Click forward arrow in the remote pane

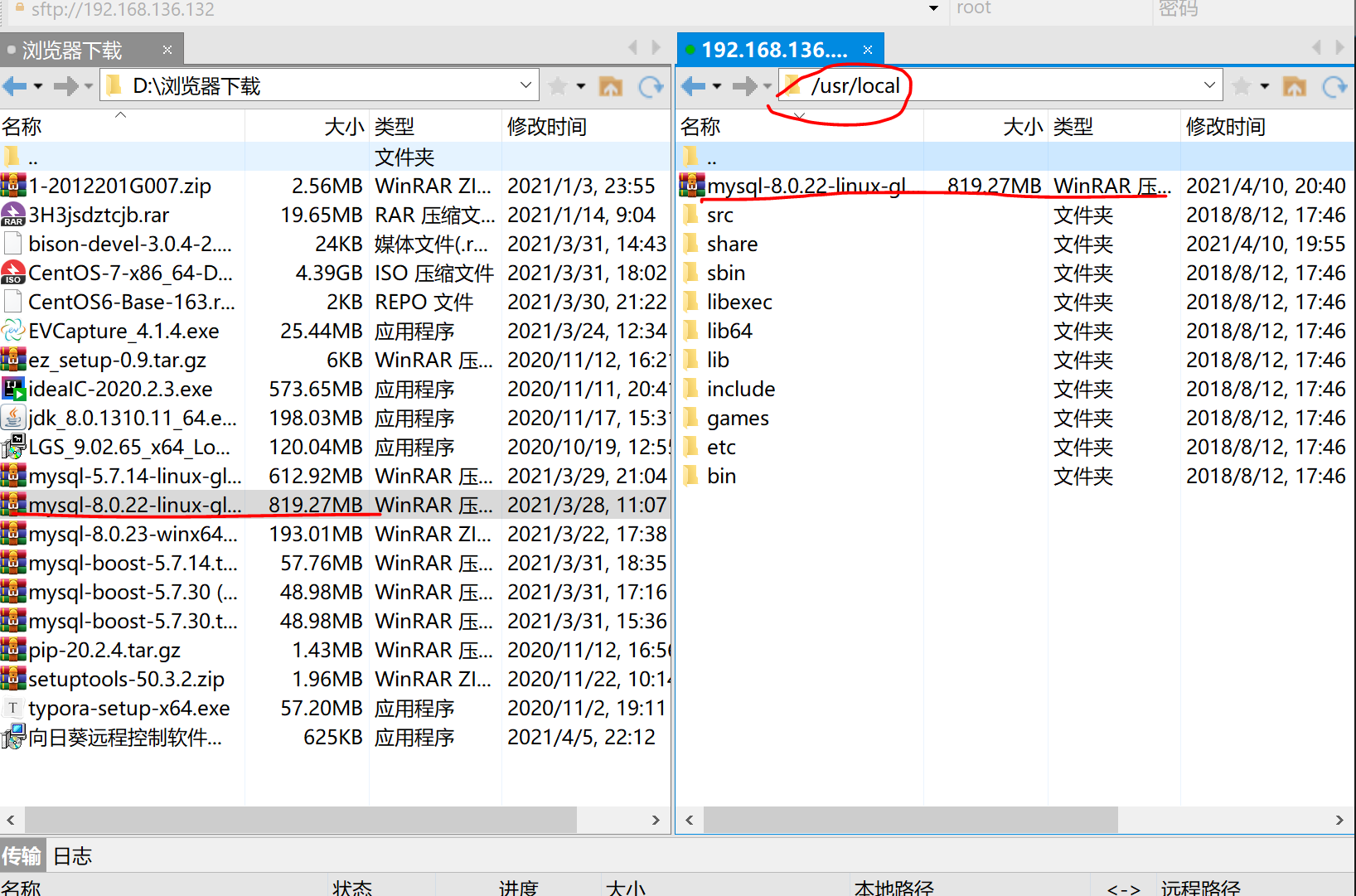point(744,85)
